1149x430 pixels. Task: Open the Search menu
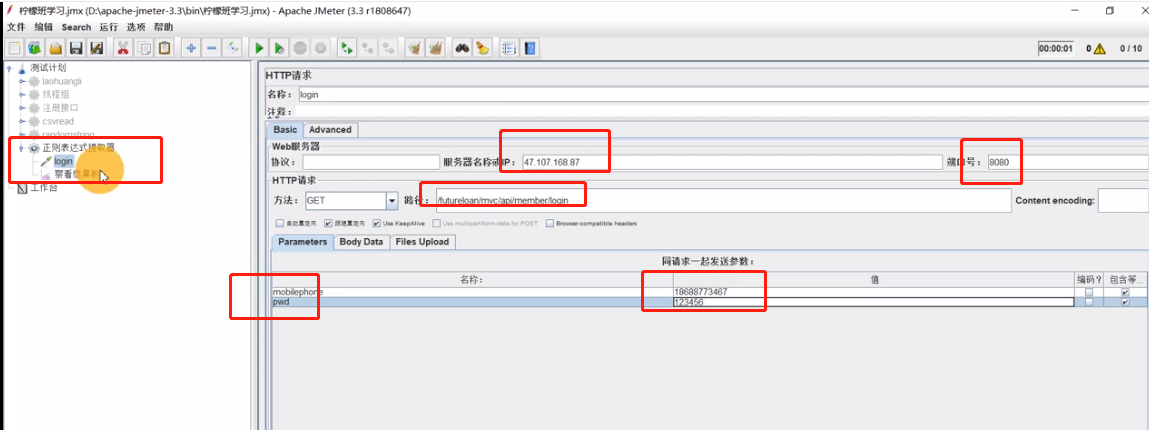pos(76,27)
